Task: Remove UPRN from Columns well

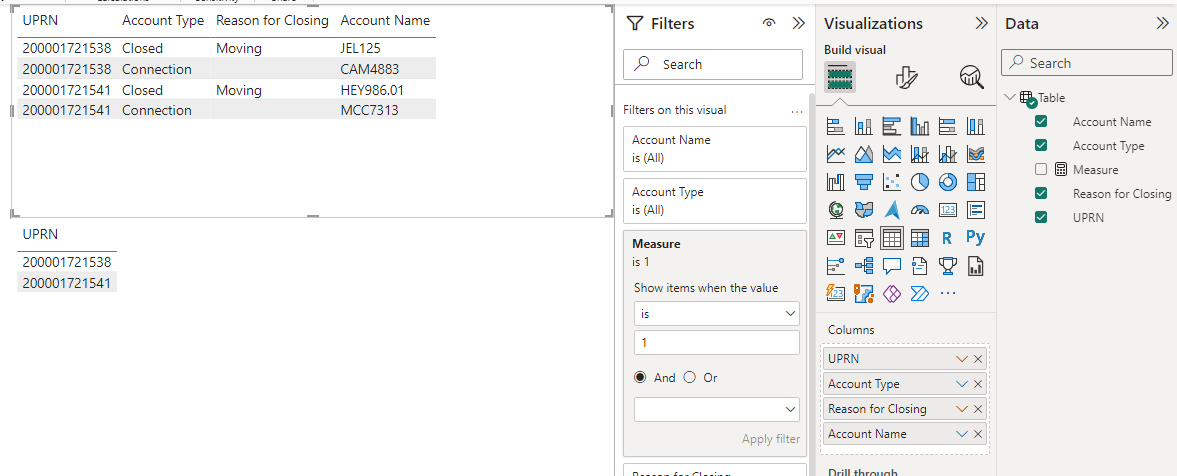Action: click(x=978, y=359)
